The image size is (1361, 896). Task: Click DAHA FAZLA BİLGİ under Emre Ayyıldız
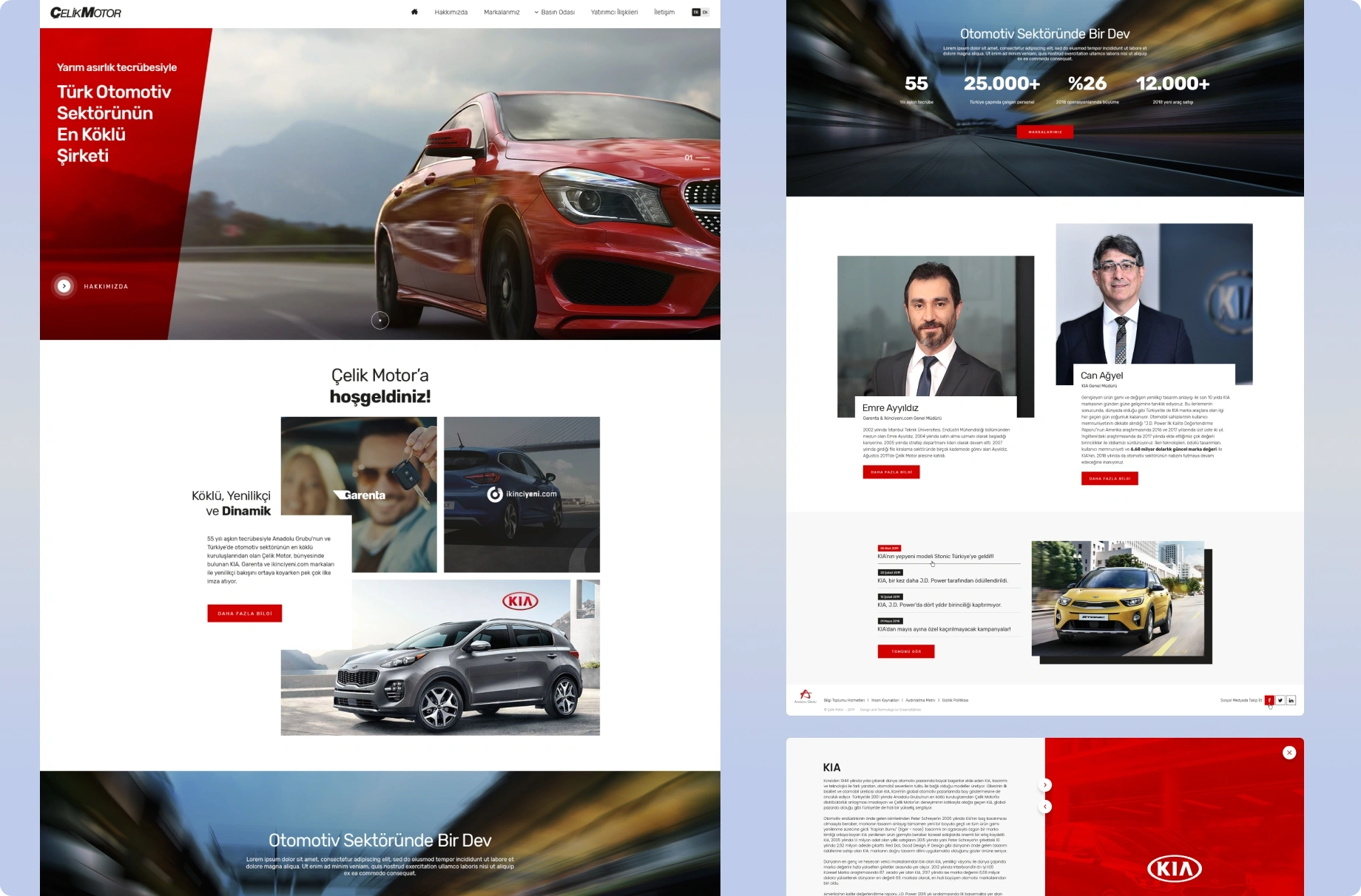[891, 472]
